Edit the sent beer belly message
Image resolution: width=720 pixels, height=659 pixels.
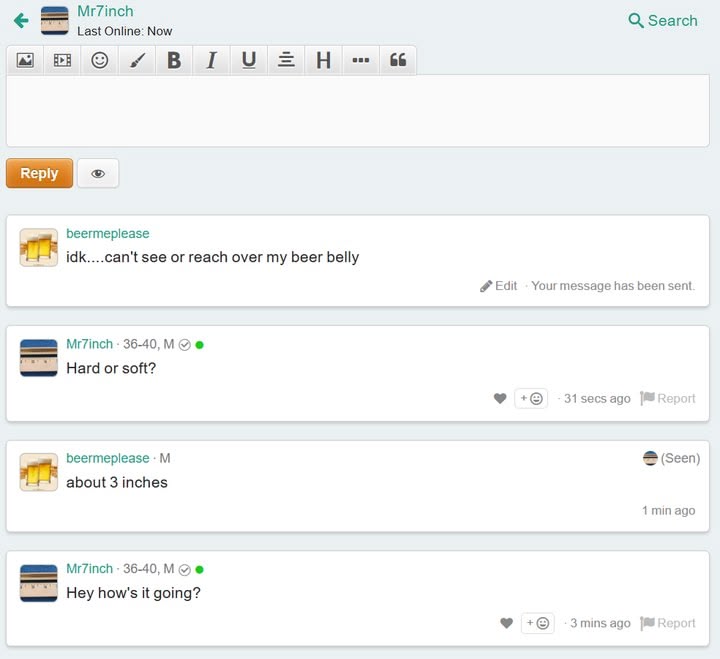(499, 286)
